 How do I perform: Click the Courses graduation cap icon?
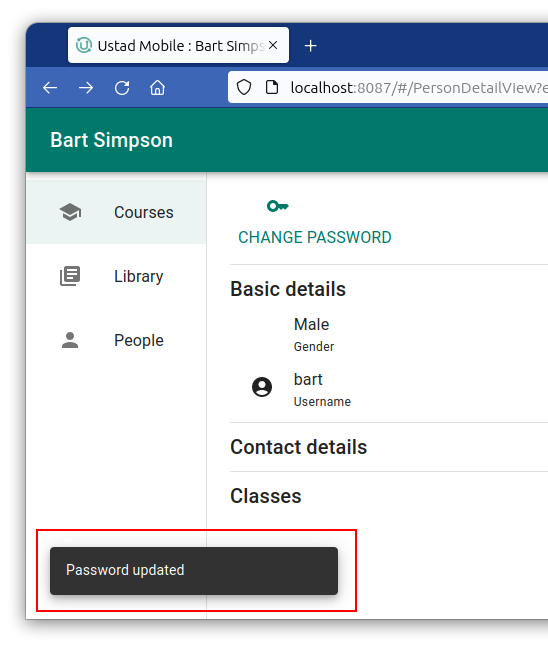tap(70, 212)
